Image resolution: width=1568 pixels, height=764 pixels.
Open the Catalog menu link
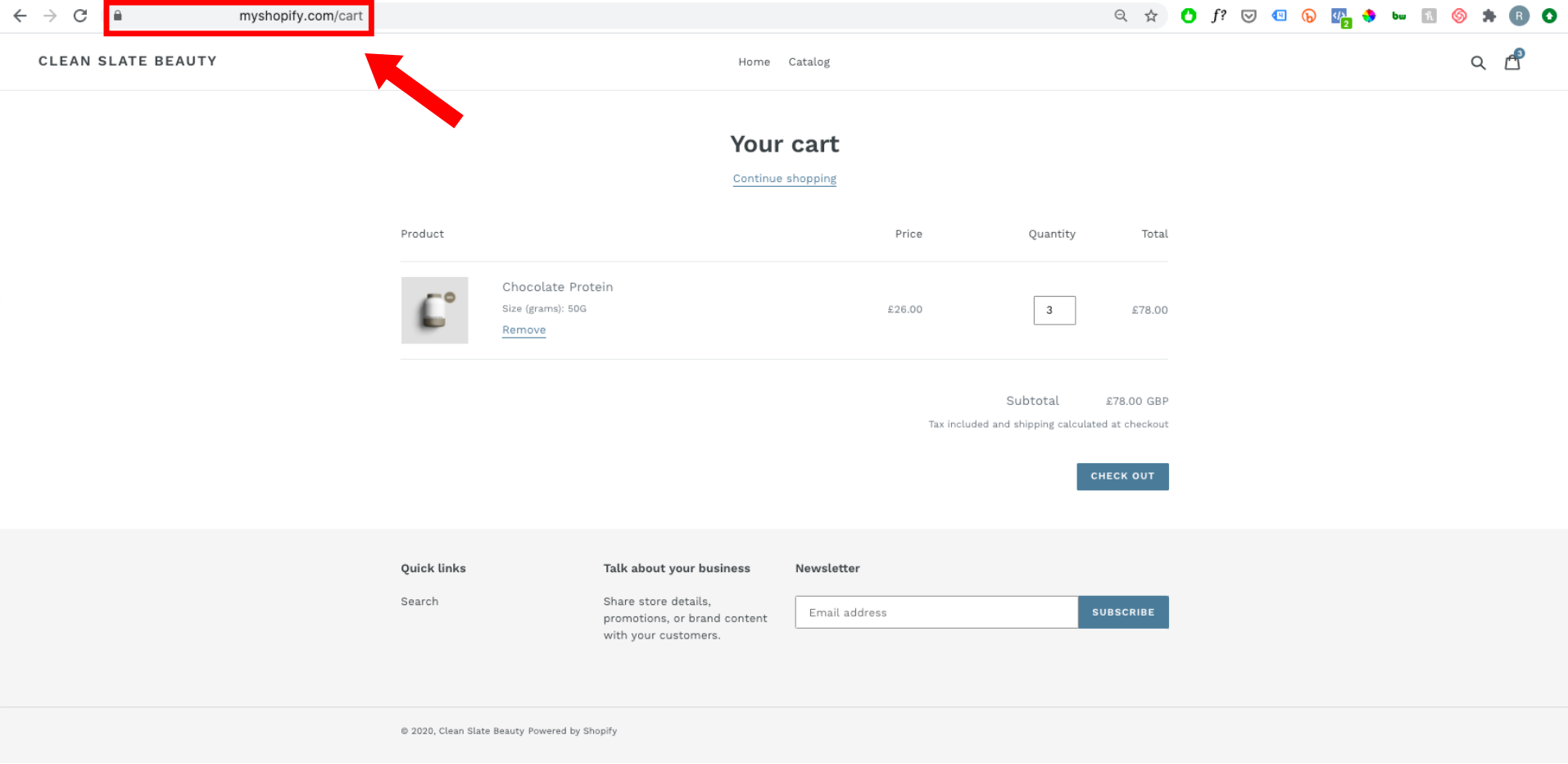pos(809,61)
